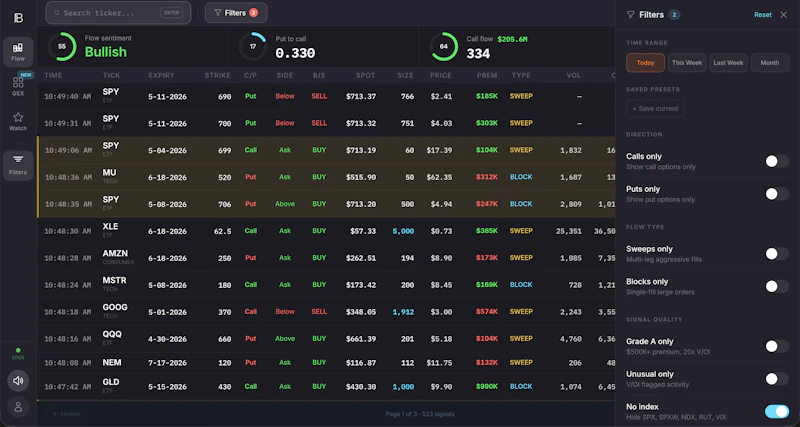Open the Watch star sidebar item
The image size is (800, 427).
pos(18,121)
